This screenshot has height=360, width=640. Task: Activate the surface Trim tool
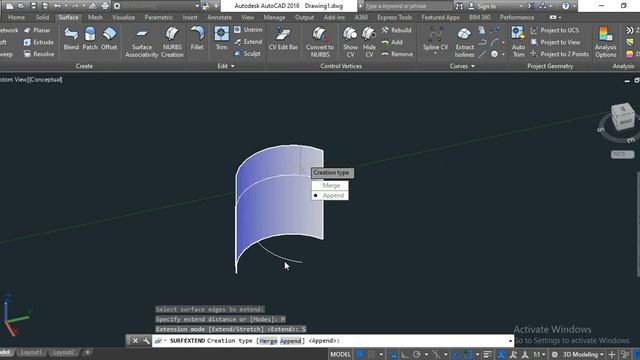(x=222, y=39)
